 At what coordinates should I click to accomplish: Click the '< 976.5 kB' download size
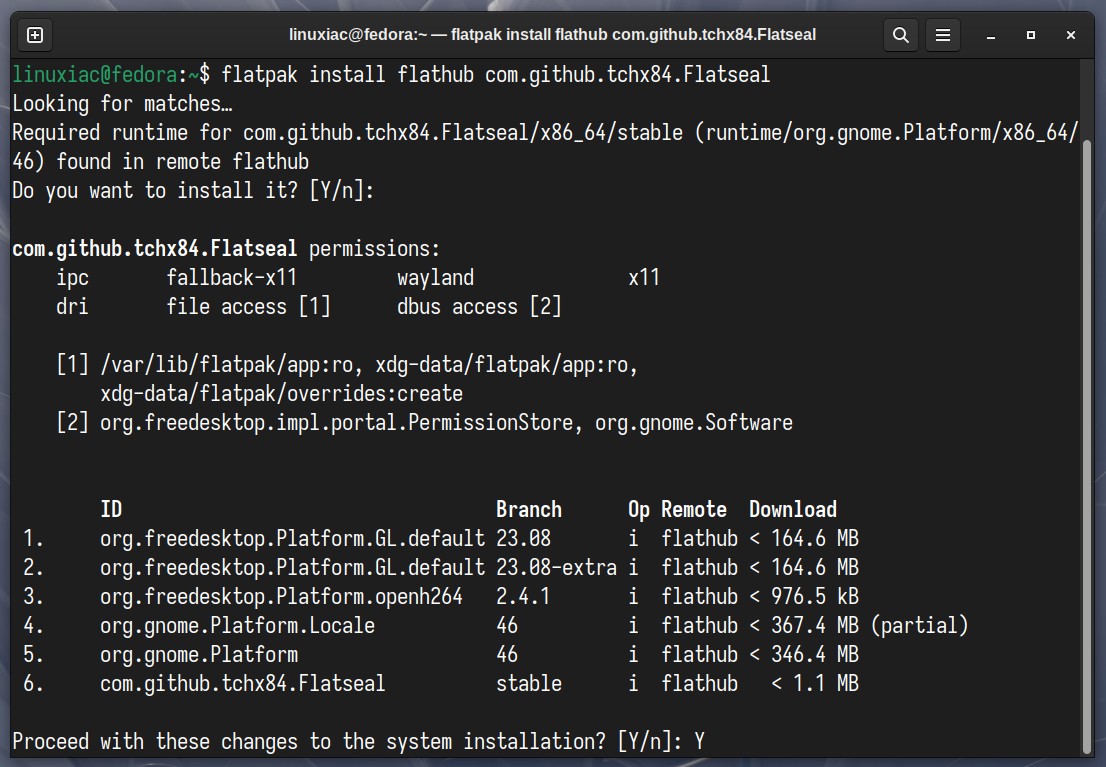pyautogui.click(x=803, y=596)
